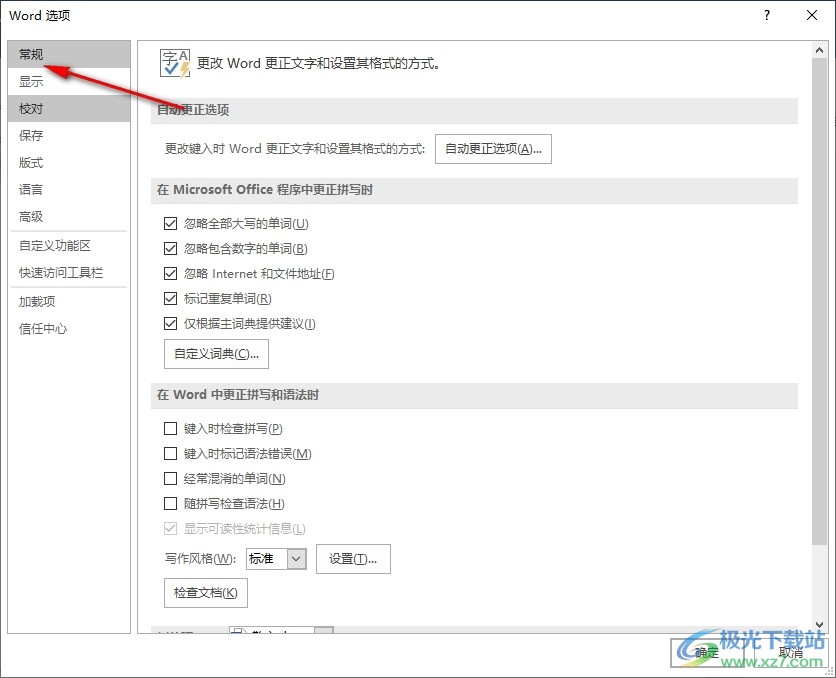Toggle 仅根据主词典提供建议 checkbox
This screenshot has height=678, width=836.
tap(171, 324)
